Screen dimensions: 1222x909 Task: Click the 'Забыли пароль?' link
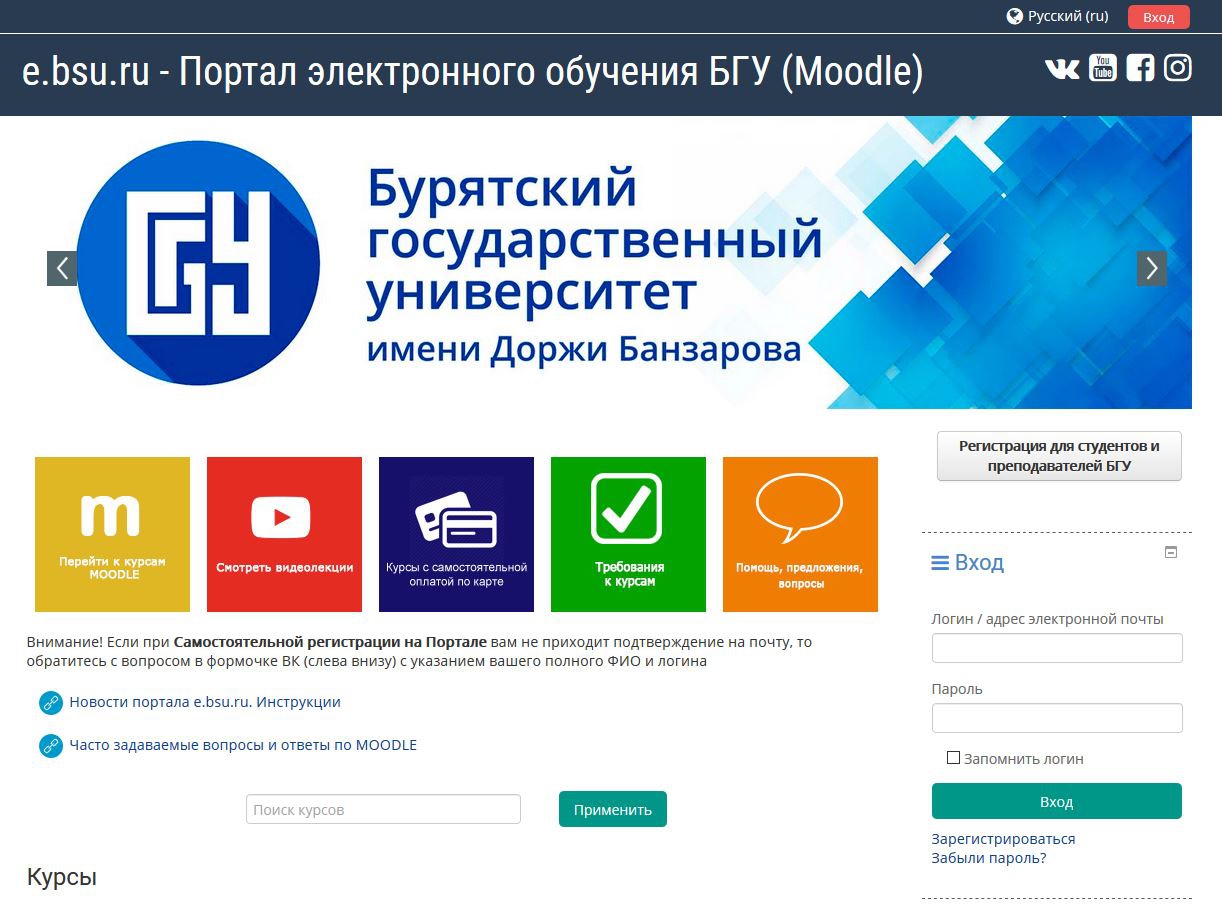[988, 858]
